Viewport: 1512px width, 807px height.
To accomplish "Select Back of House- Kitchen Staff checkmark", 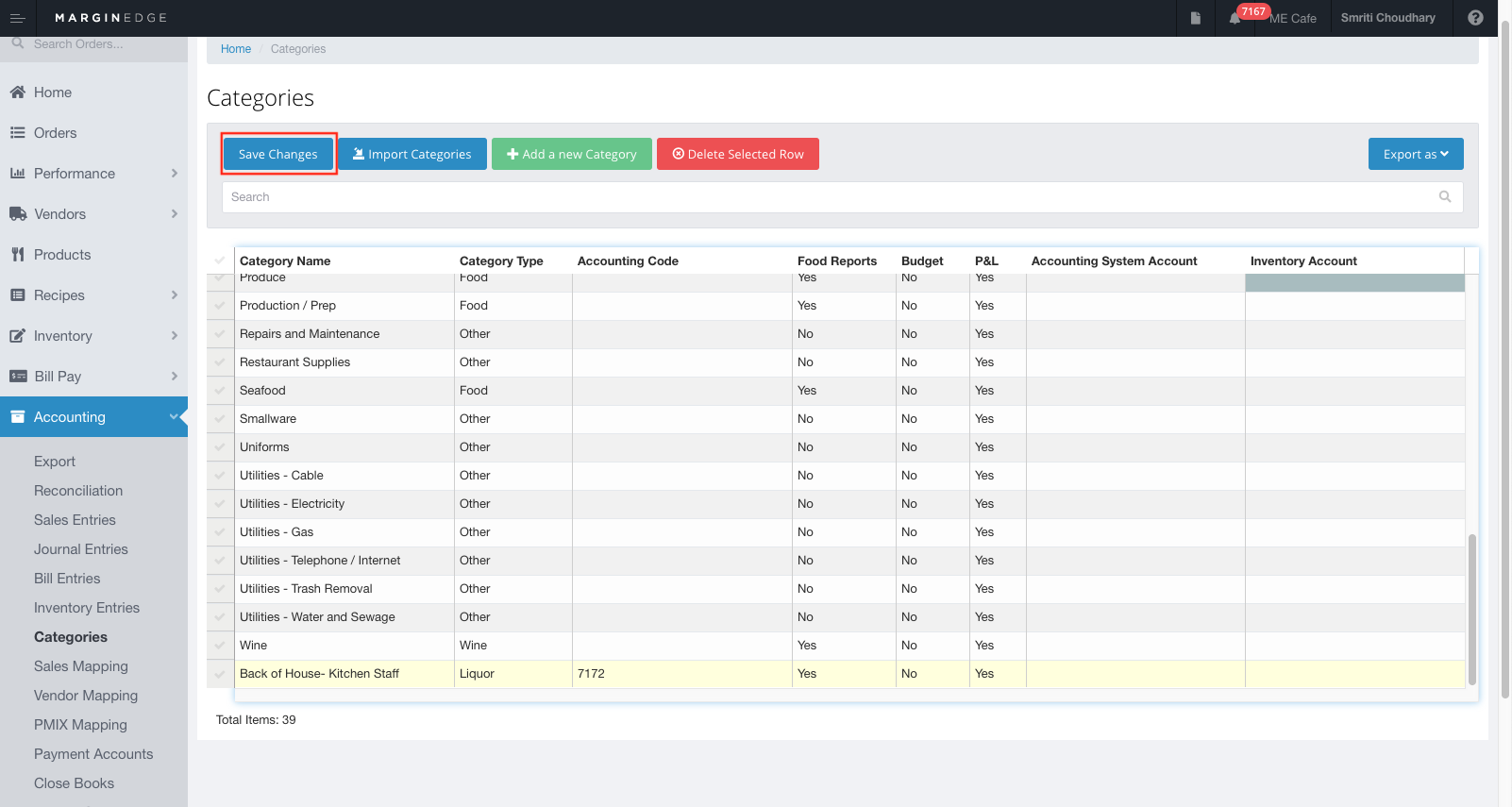I will tap(220, 674).
